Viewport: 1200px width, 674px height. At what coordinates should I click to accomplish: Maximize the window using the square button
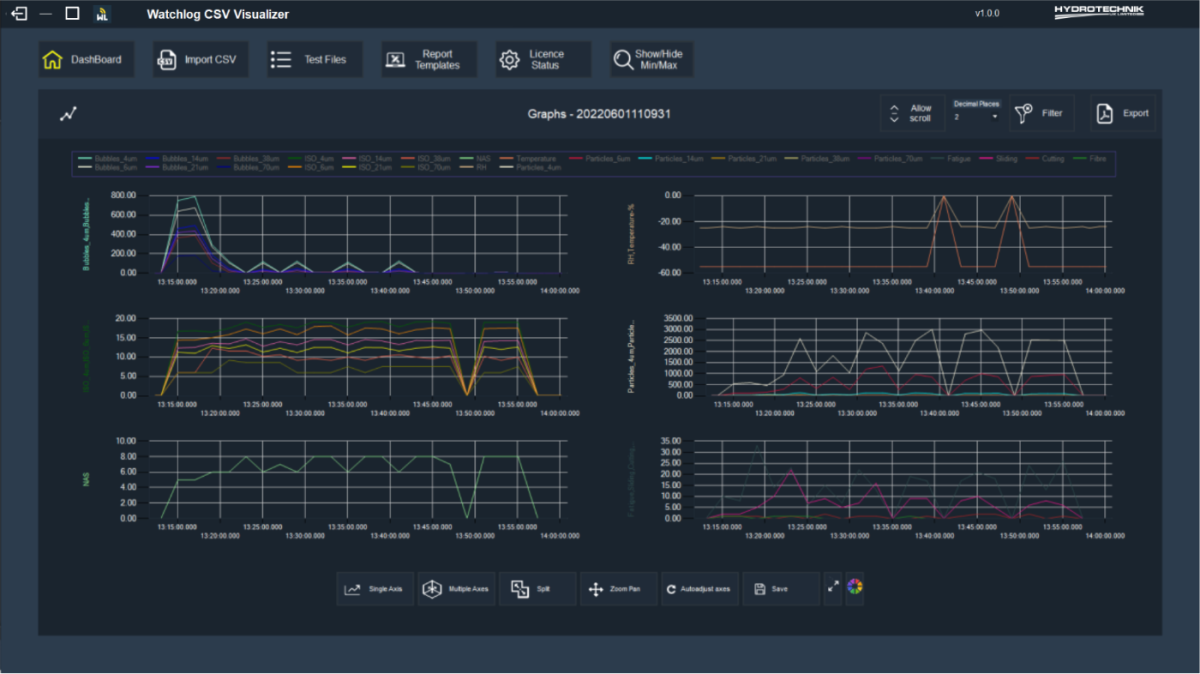(x=72, y=14)
